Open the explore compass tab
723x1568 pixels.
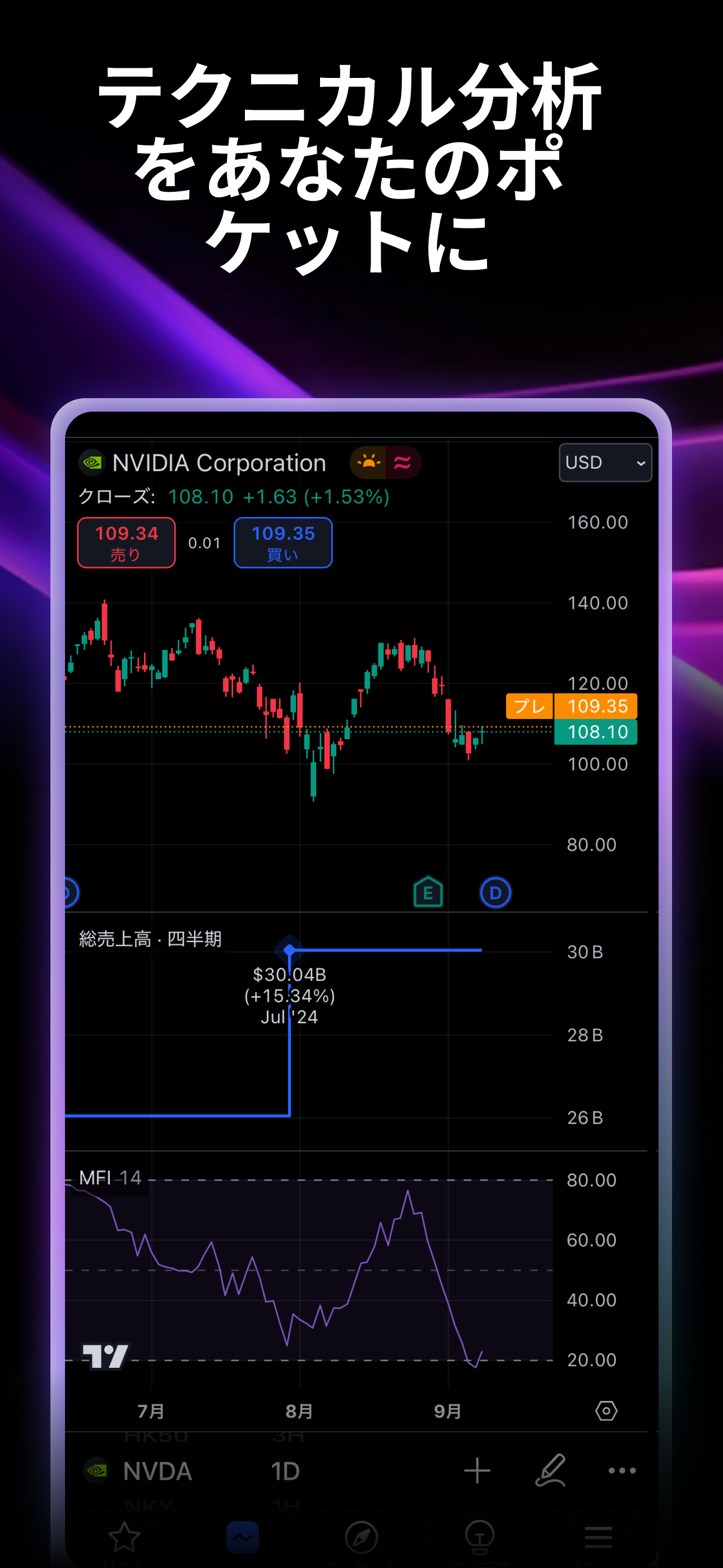[361, 1538]
